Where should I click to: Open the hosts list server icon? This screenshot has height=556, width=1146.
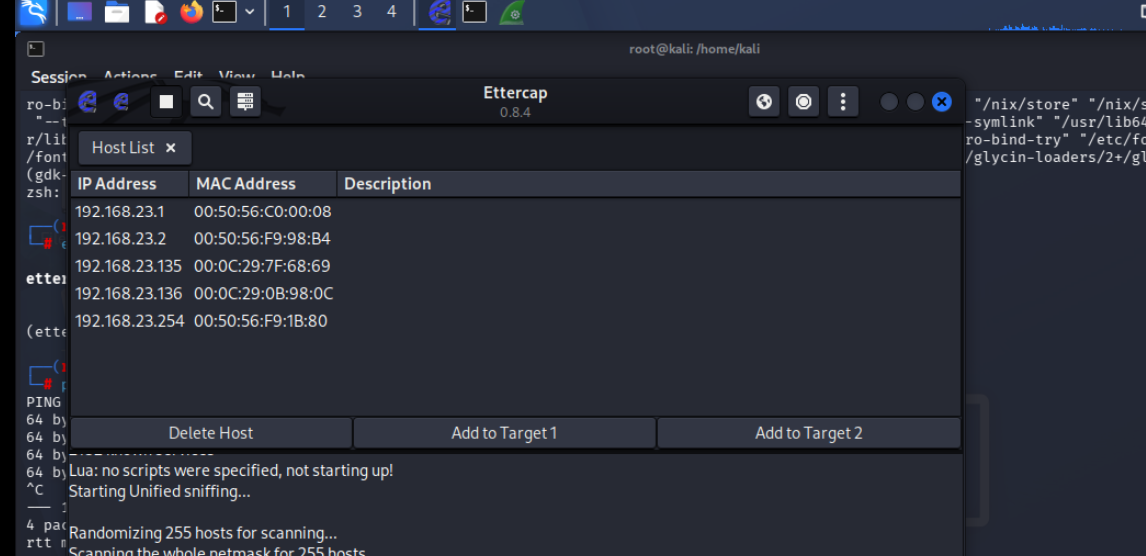(x=245, y=102)
